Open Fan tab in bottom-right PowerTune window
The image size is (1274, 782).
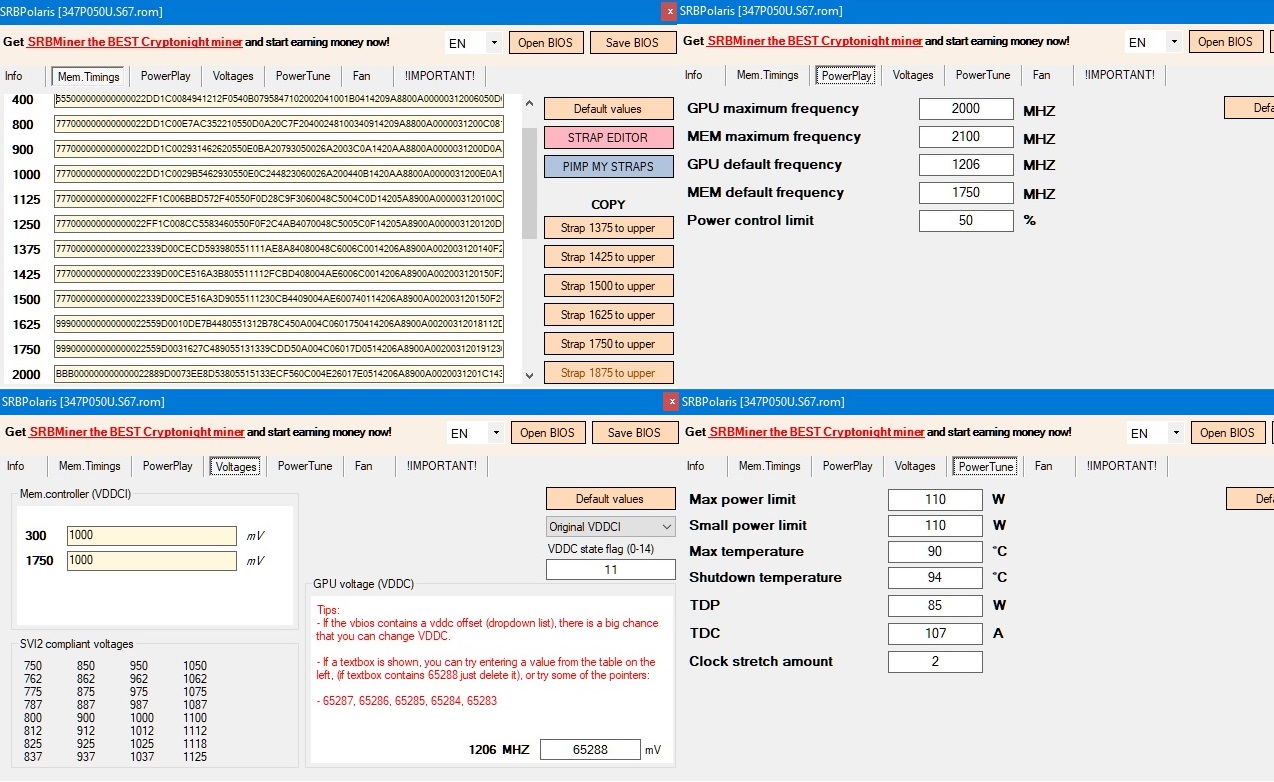(x=1043, y=467)
